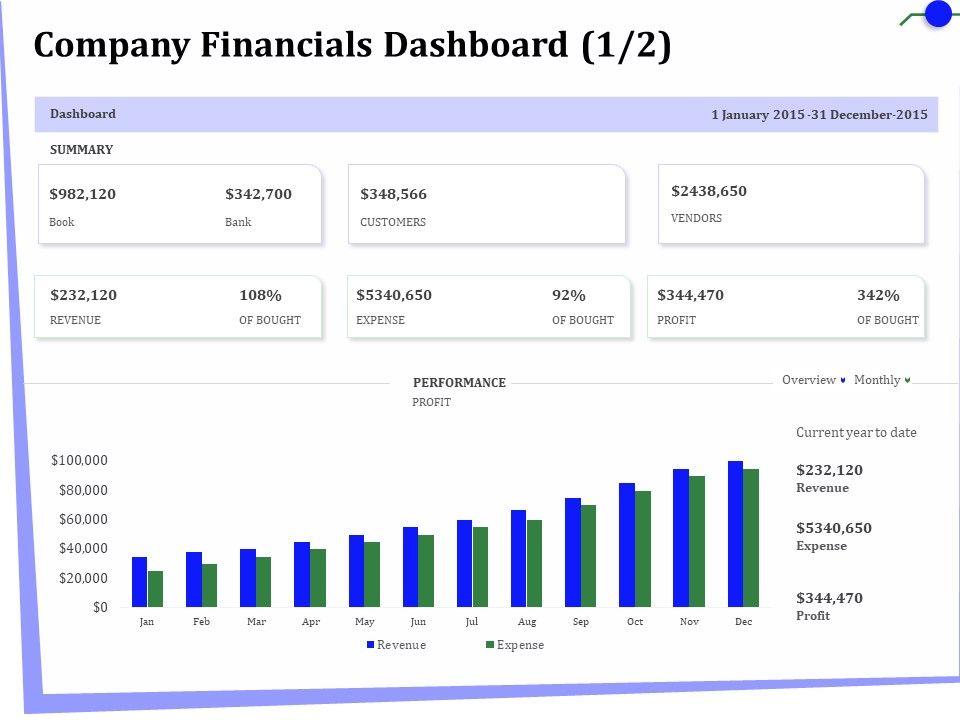
Task: Click the $20,000 y-axis label
Action: tap(83, 578)
